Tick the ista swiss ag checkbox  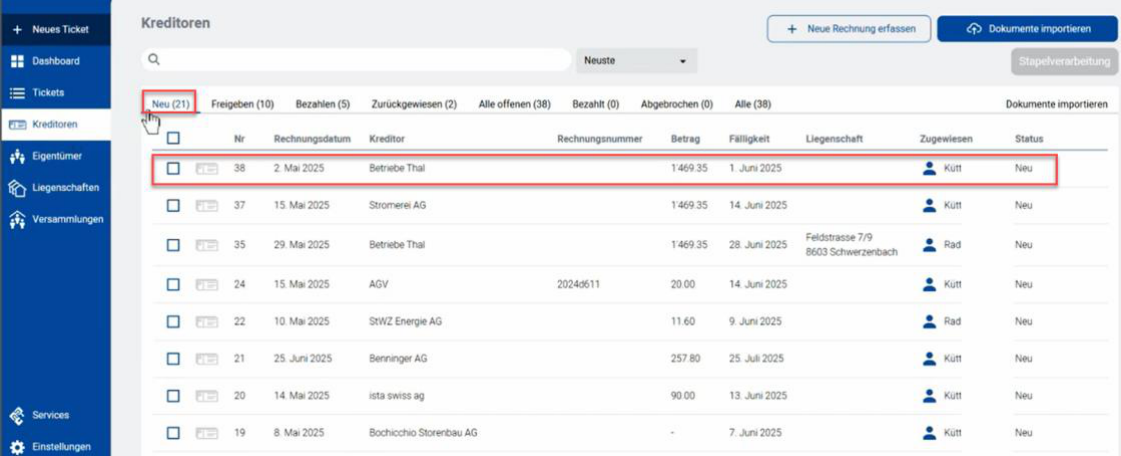tap(173, 395)
